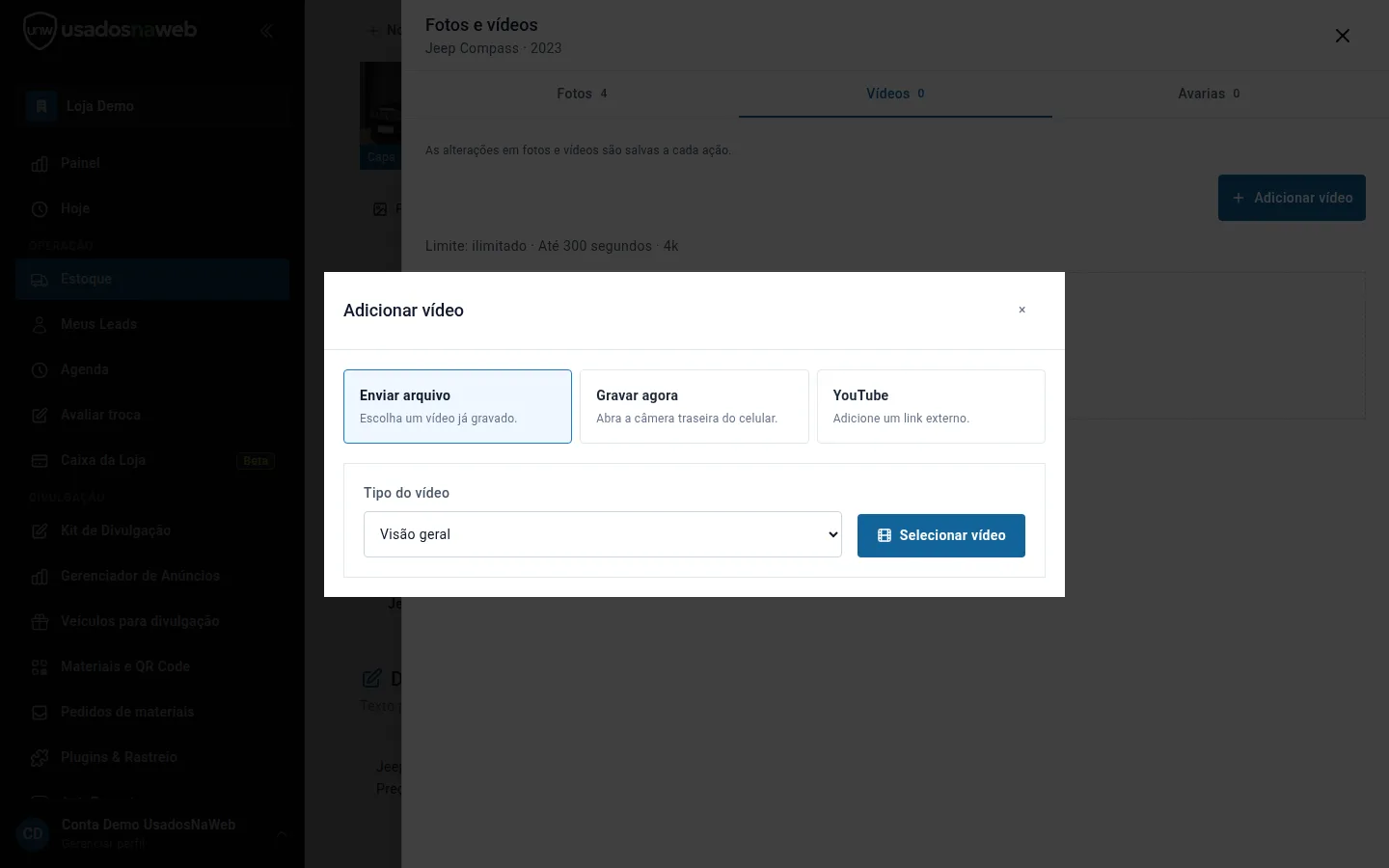The width and height of the screenshot is (1389, 868).
Task: Click the Loja Demo store icon
Action: pos(41,106)
